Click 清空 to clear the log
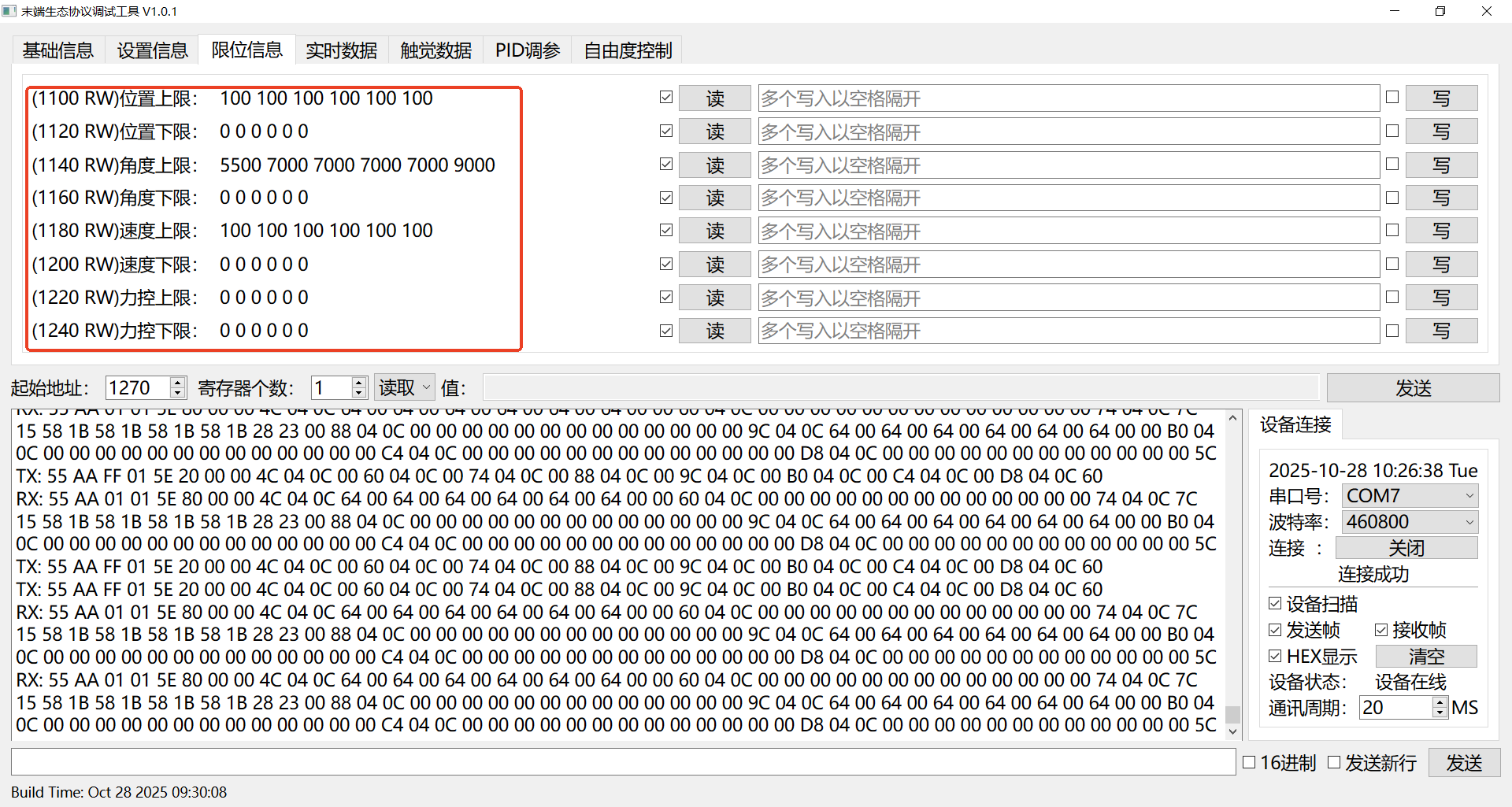The image size is (1512, 807). (1425, 656)
